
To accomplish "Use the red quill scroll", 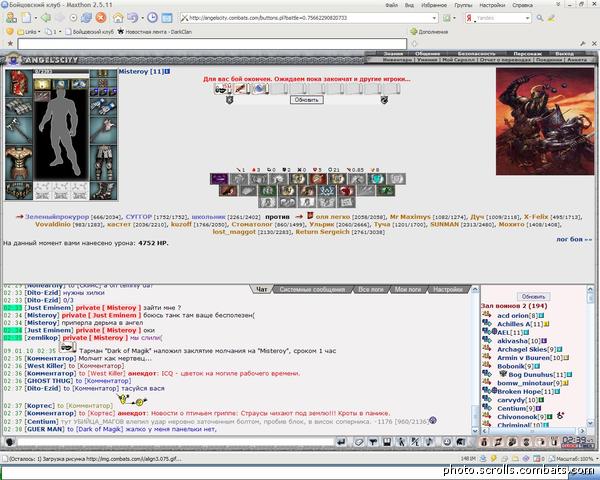I will click(x=242, y=89).
